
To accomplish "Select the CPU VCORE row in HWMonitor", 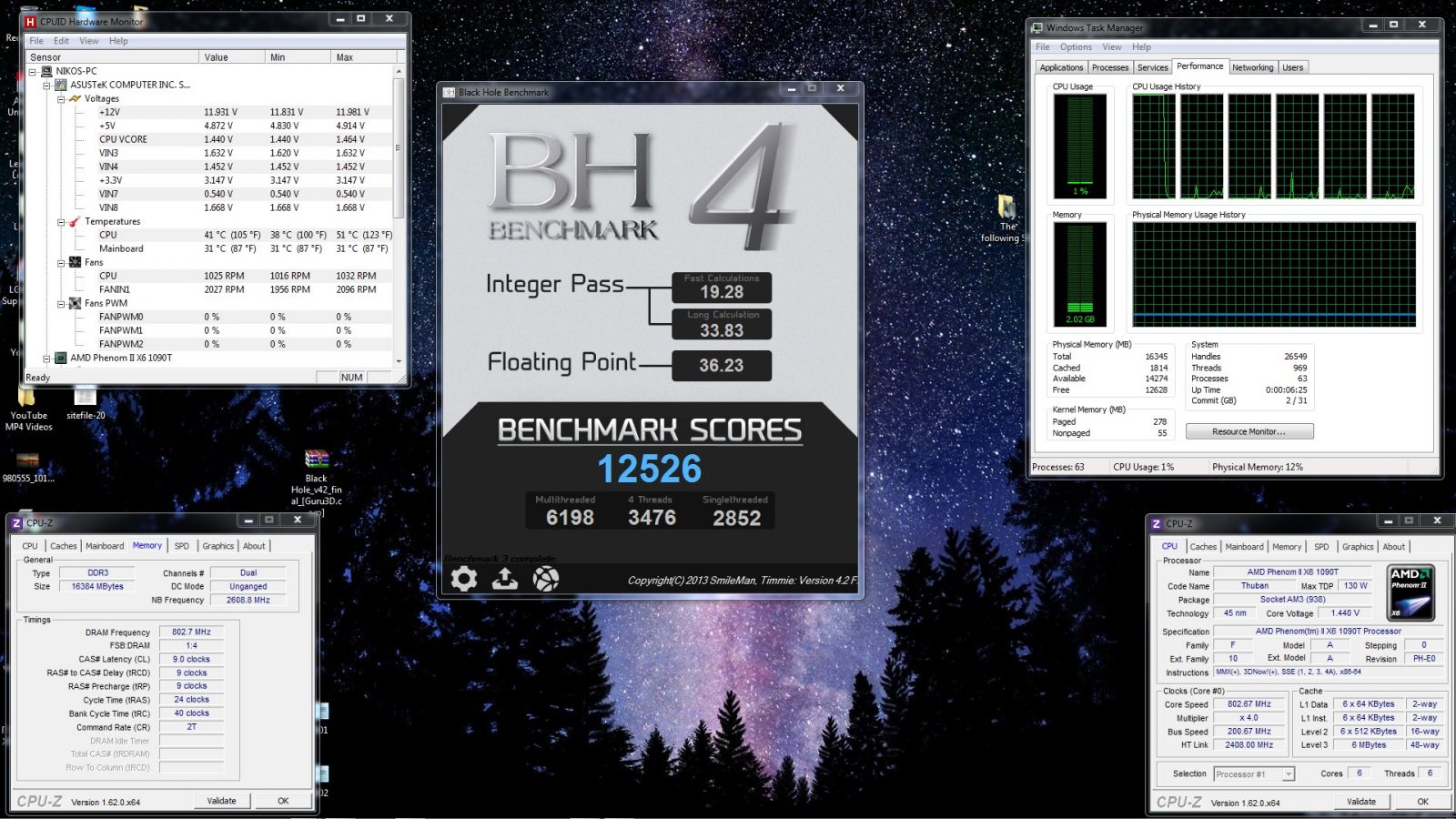I will (210, 139).
